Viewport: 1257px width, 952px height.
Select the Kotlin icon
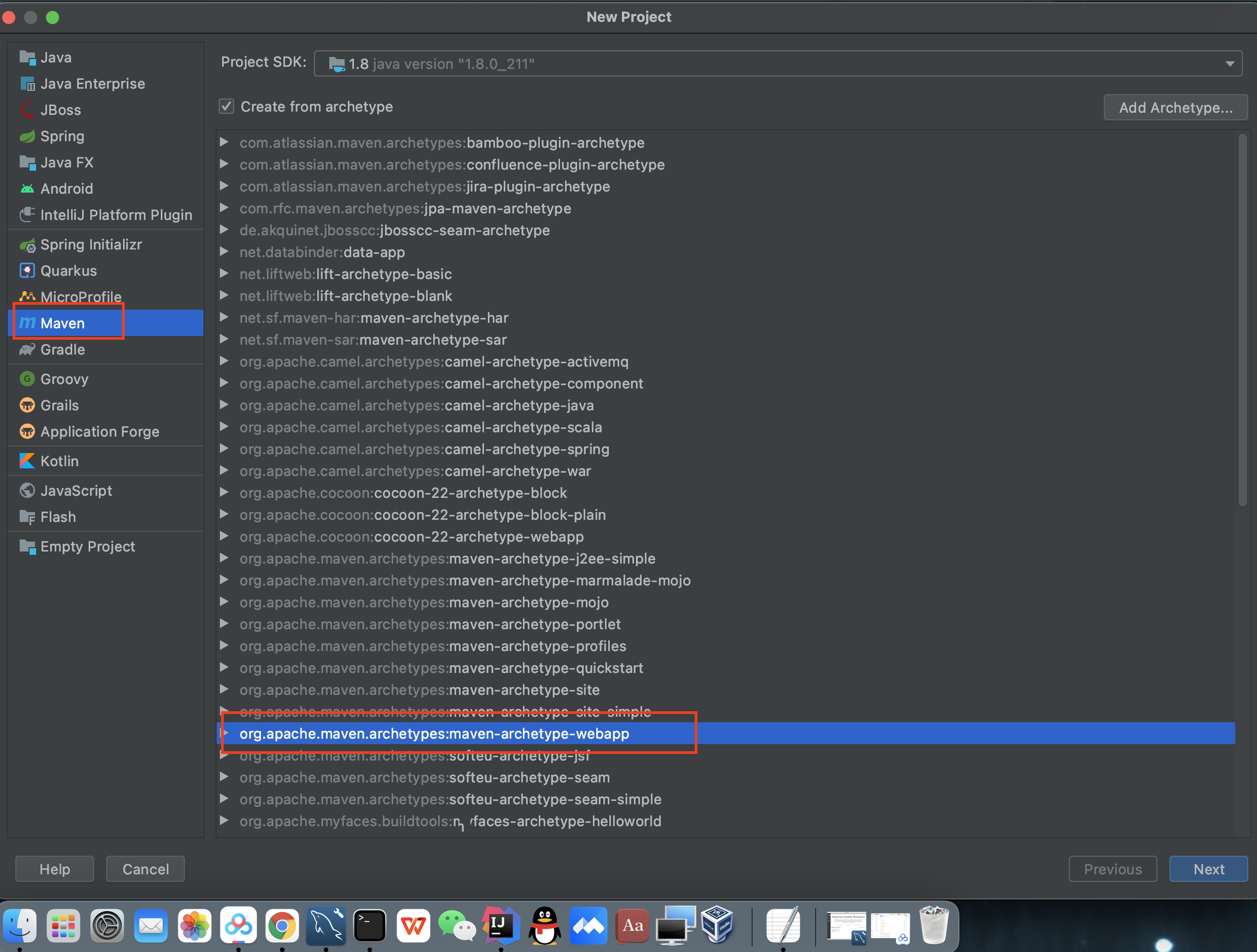pos(27,461)
